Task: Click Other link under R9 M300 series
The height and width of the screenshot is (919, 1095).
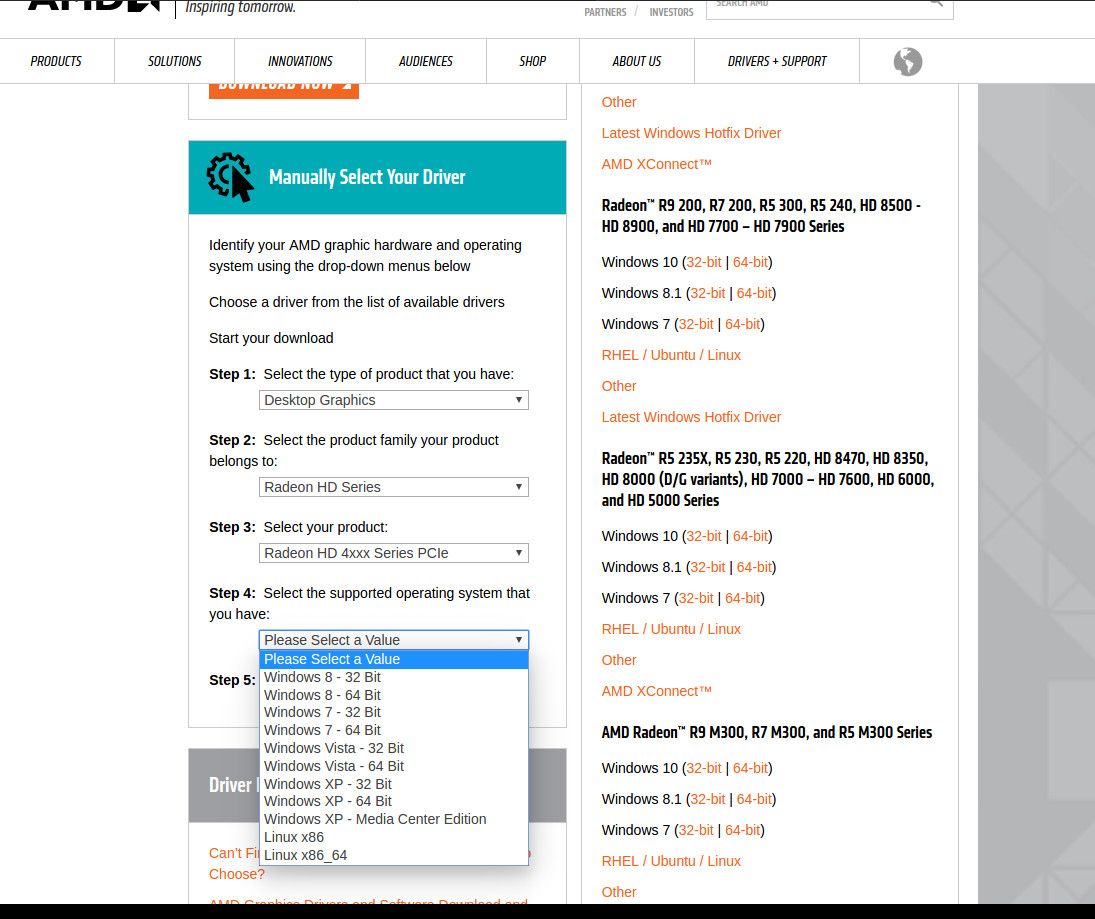Action: (x=619, y=892)
